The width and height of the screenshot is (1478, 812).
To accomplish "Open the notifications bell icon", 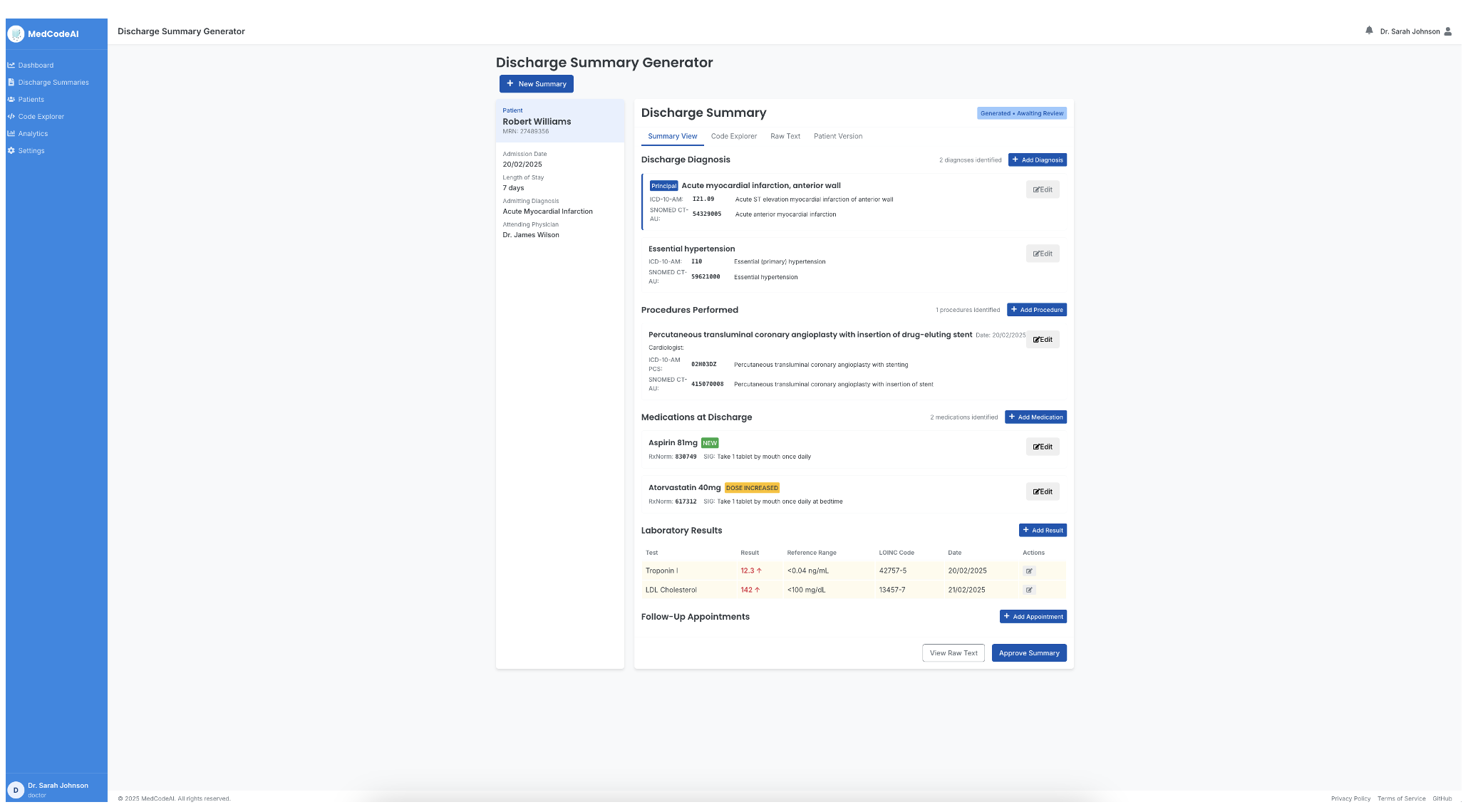I will pos(1369,31).
